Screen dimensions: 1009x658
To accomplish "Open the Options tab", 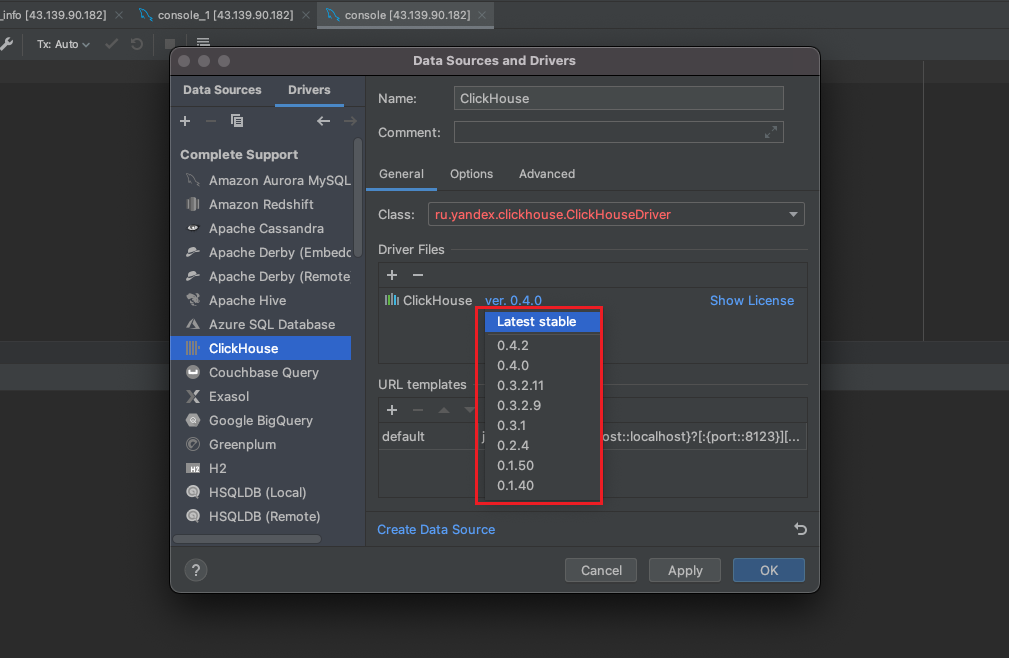I will tap(471, 174).
